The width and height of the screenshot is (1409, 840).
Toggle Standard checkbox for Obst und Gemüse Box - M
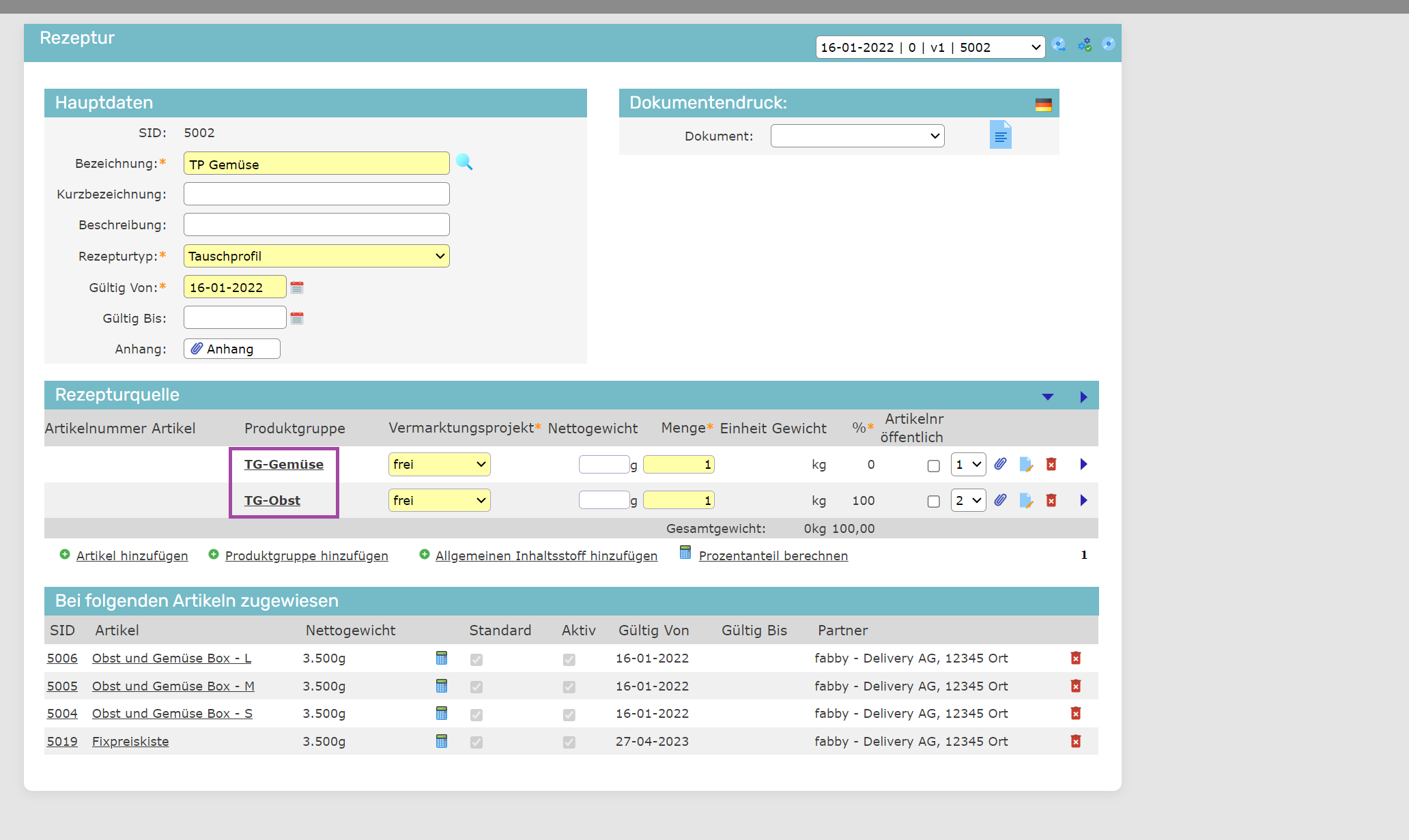pos(476,687)
